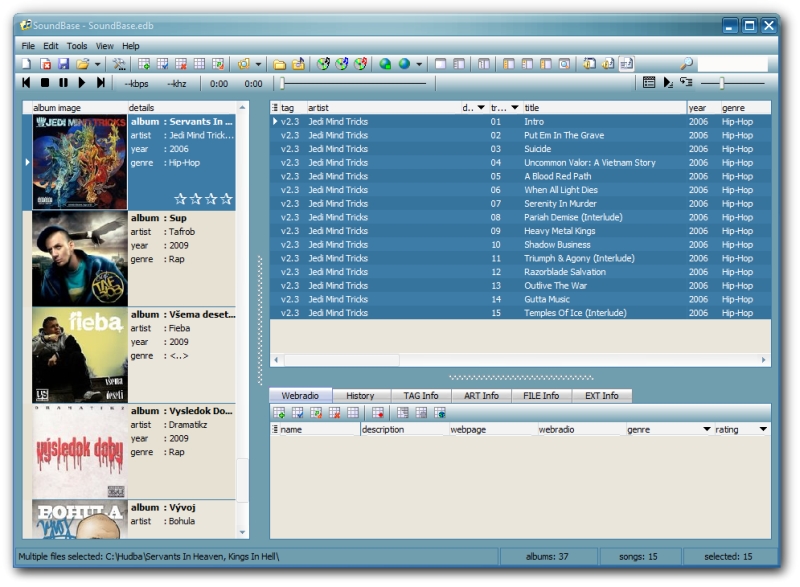The width and height of the screenshot is (800, 587).
Task: Switch to the ART Info tab
Action: 481,396
